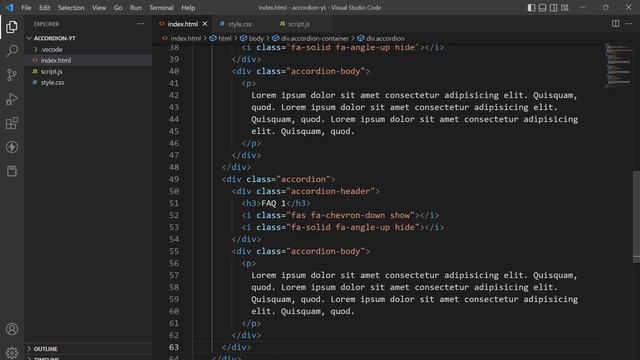The width and height of the screenshot is (640, 360).
Task: Open the Help menu
Action: (x=188, y=8)
